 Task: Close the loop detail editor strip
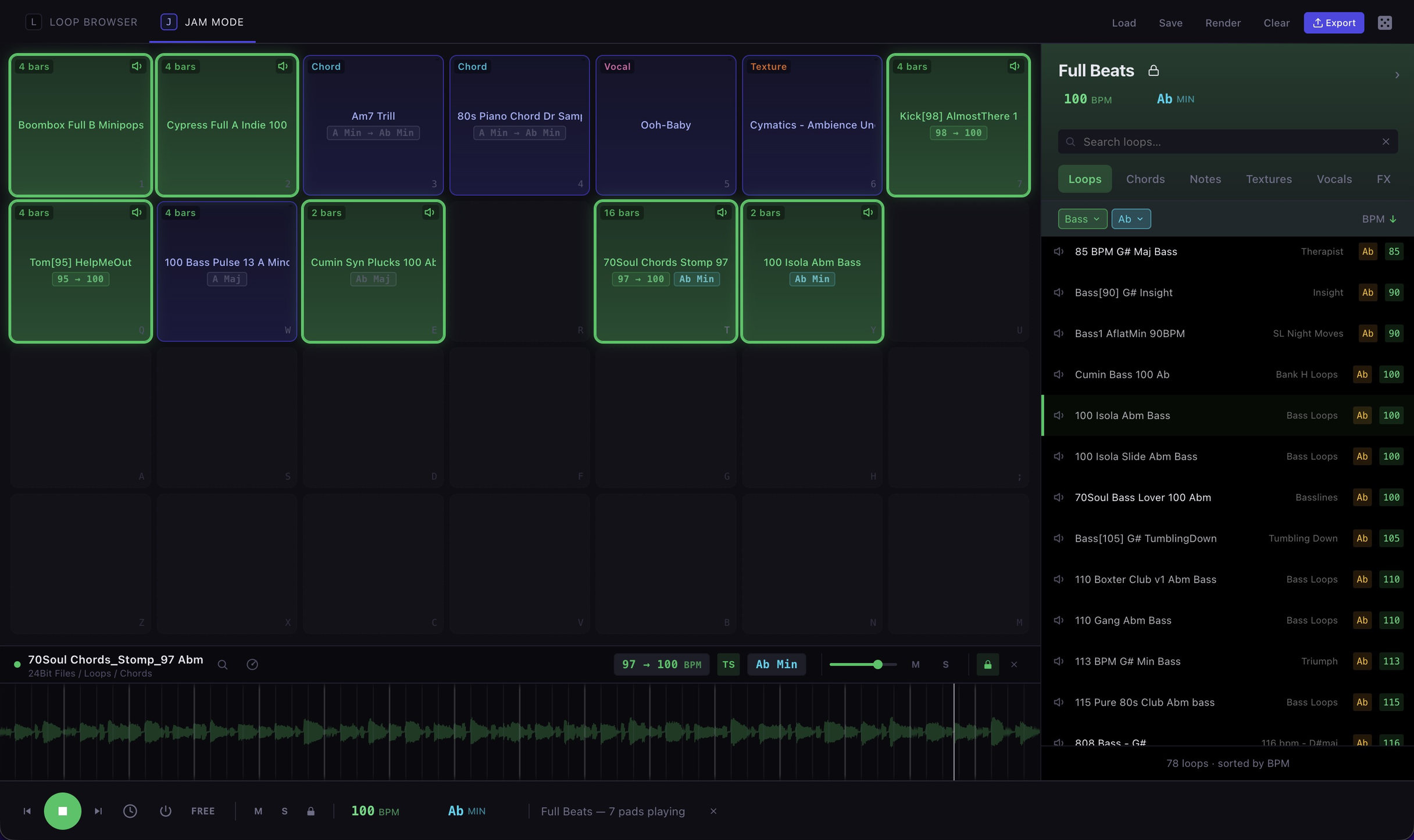(1014, 664)
